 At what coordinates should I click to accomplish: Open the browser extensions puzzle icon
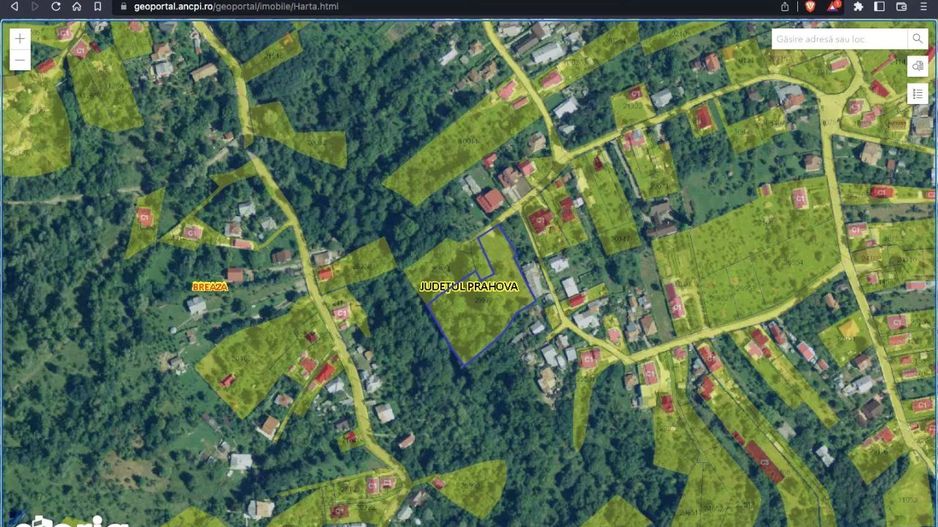pos(858,6)
